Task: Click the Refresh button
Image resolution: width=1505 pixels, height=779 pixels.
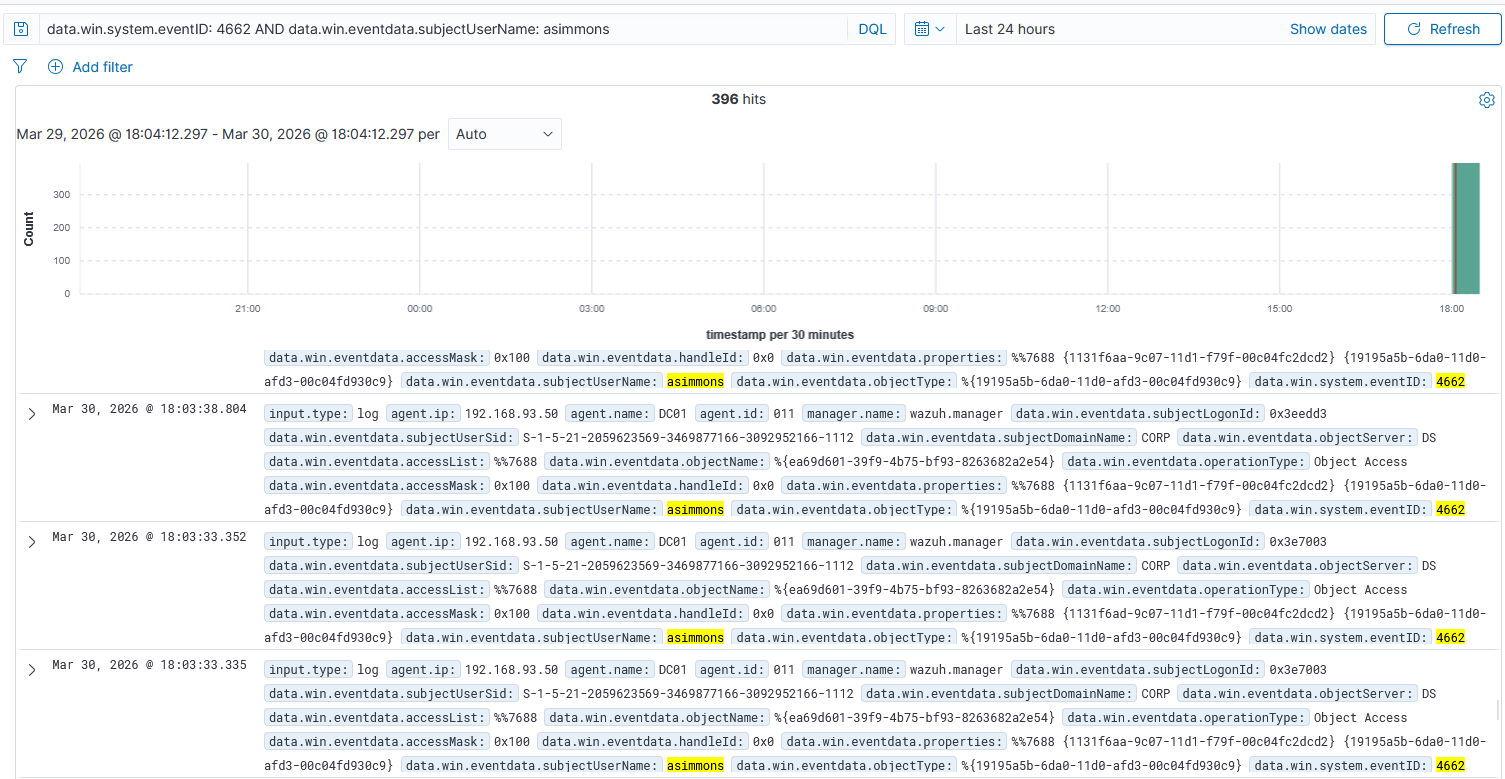Action: pos(1443,29)
